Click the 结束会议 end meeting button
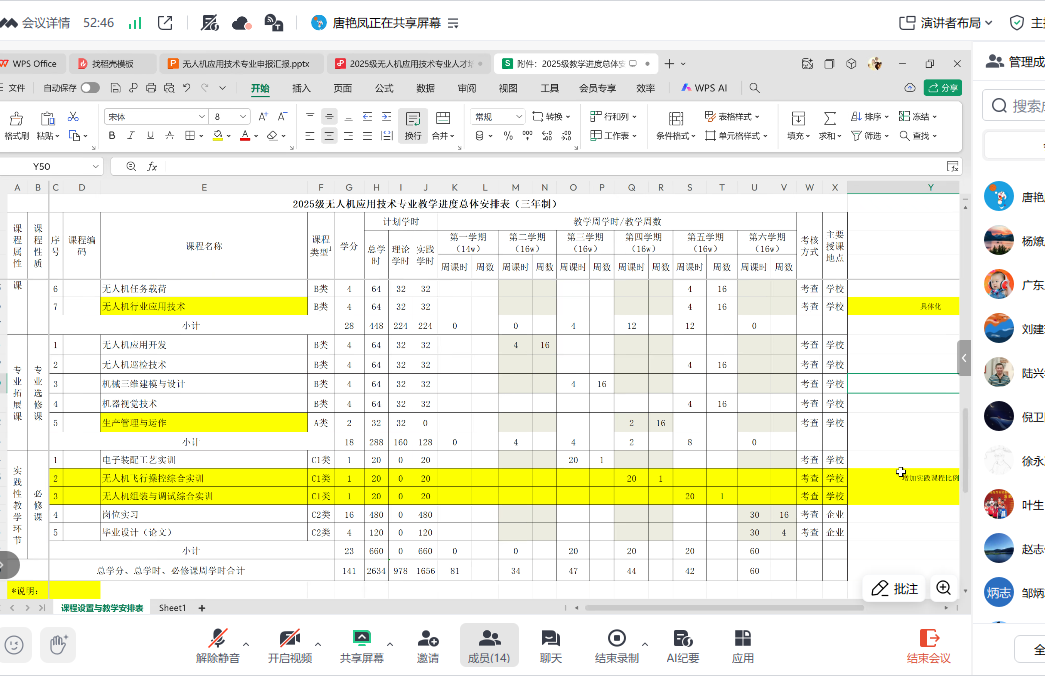The image size is (1045, 676). [929, 645]
